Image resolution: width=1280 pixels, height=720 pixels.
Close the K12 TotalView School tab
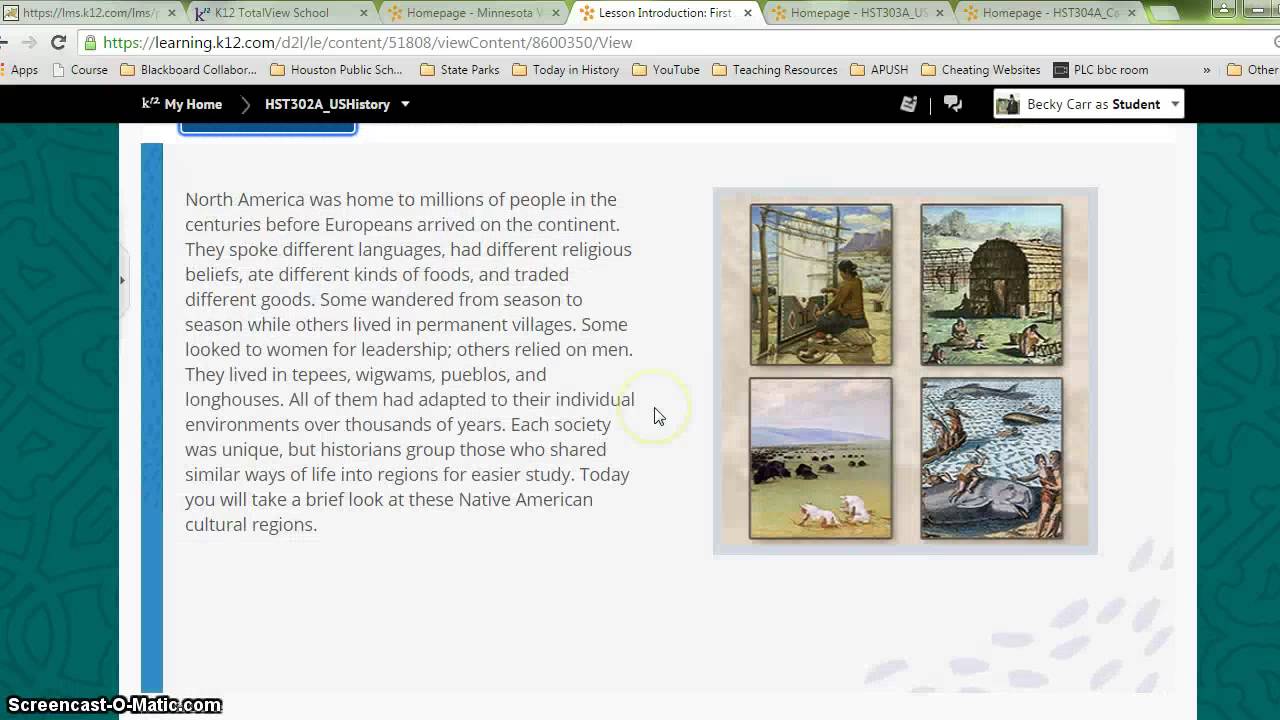click(364, 14)
